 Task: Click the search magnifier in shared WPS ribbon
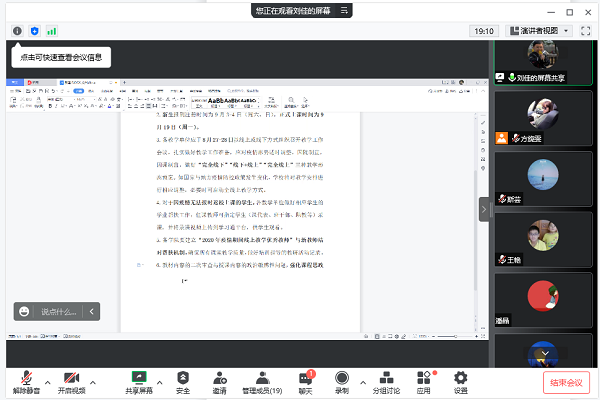[x=291, y=100]
